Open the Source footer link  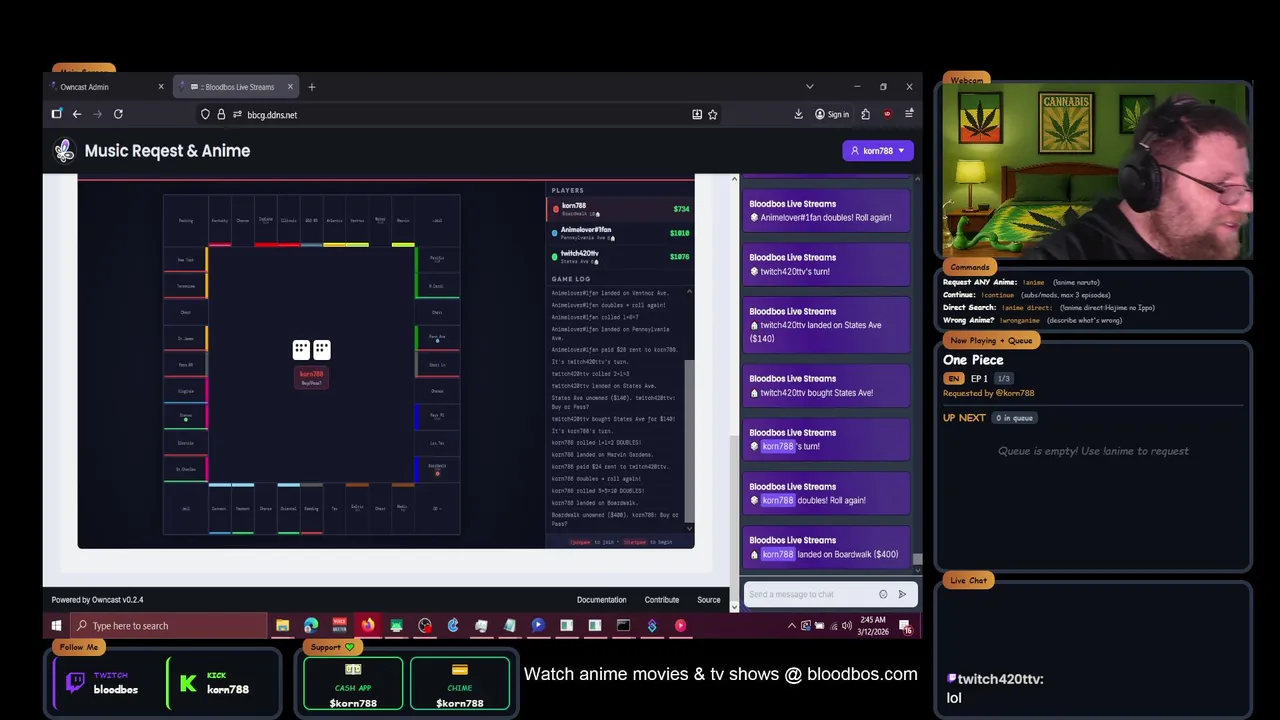pos(708,600)
